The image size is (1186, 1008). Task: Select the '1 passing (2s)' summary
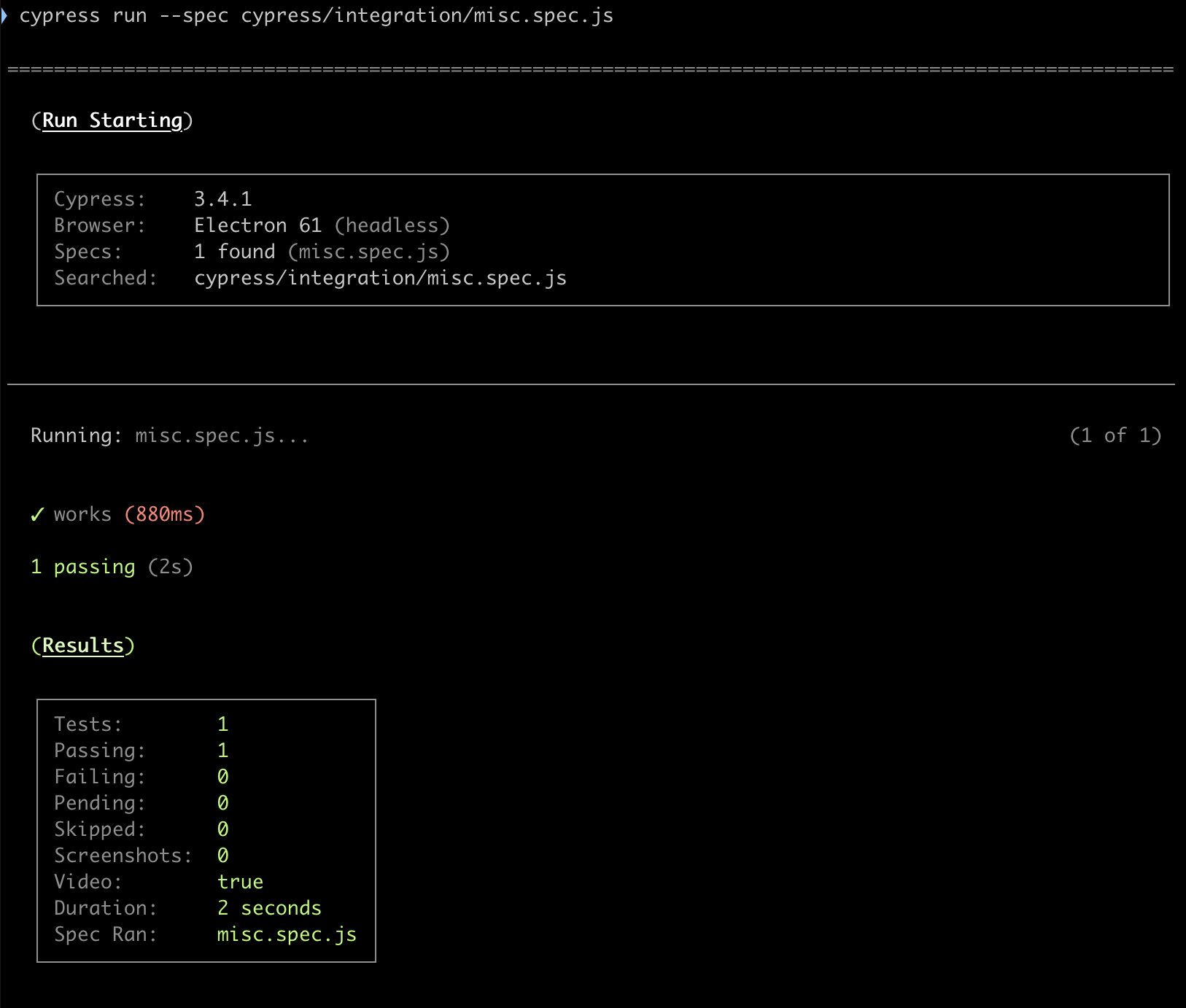(x=112, y=566)
